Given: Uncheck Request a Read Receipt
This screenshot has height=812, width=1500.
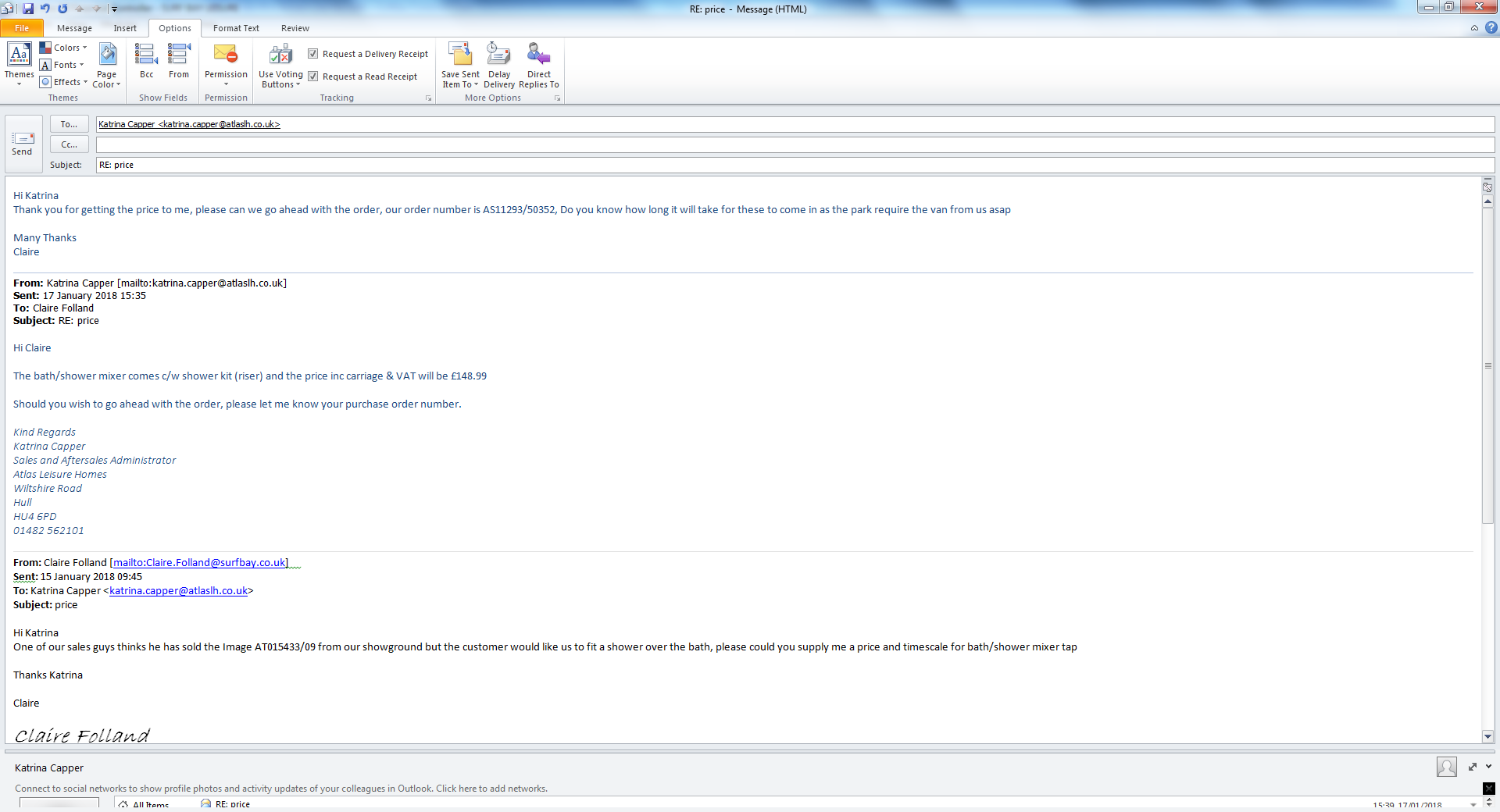Looking at the screenshot, I should pos(313,77).
